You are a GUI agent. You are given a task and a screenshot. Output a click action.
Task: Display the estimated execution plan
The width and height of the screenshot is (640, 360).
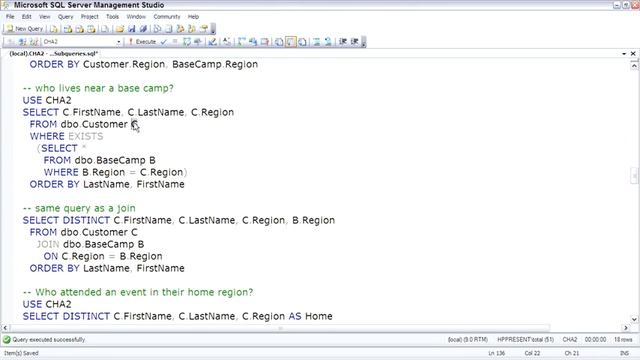click(187, 42)
